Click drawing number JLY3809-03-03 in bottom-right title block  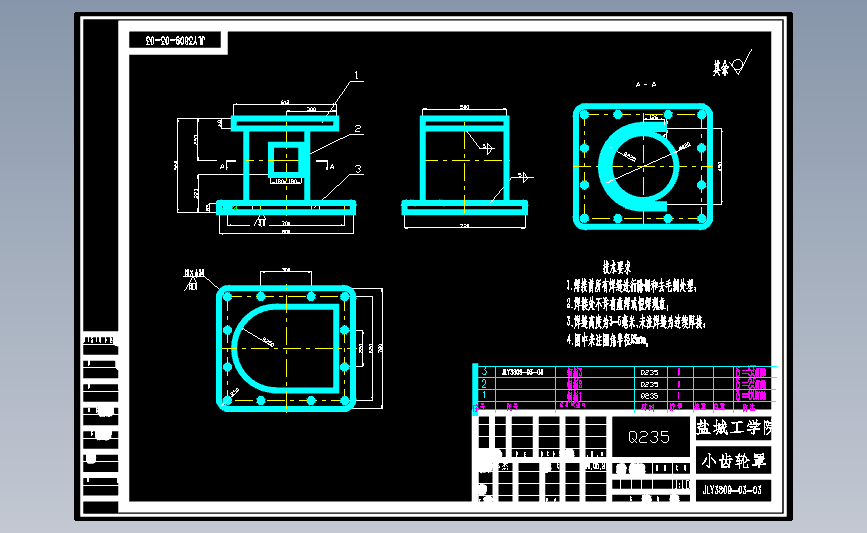732,490
